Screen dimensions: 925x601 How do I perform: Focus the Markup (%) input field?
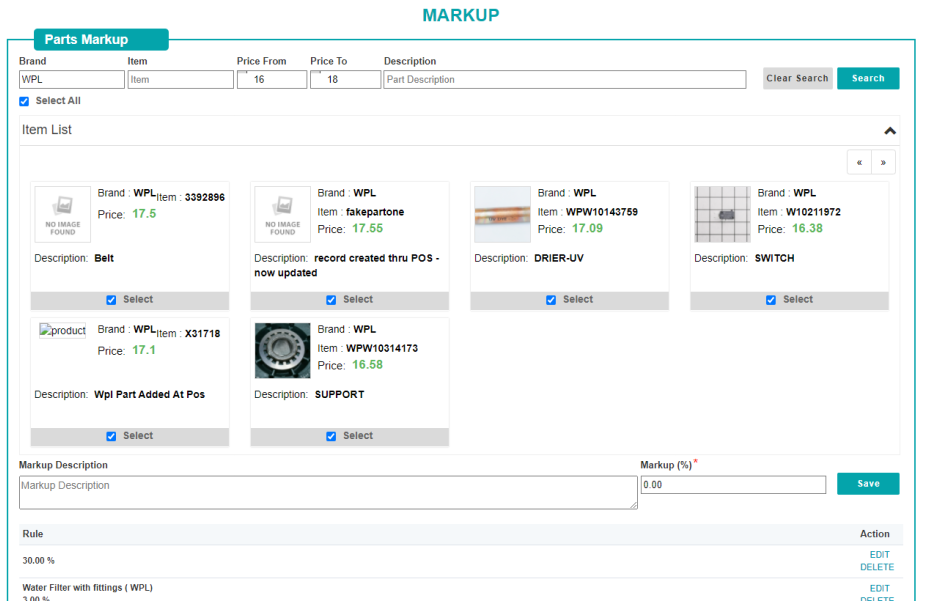tap(732, 485)
